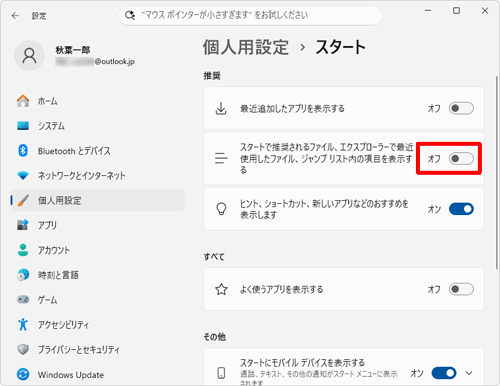Click the プライバシーとセキュリティ shield icon
500x386 pixels.
point(23,349)
